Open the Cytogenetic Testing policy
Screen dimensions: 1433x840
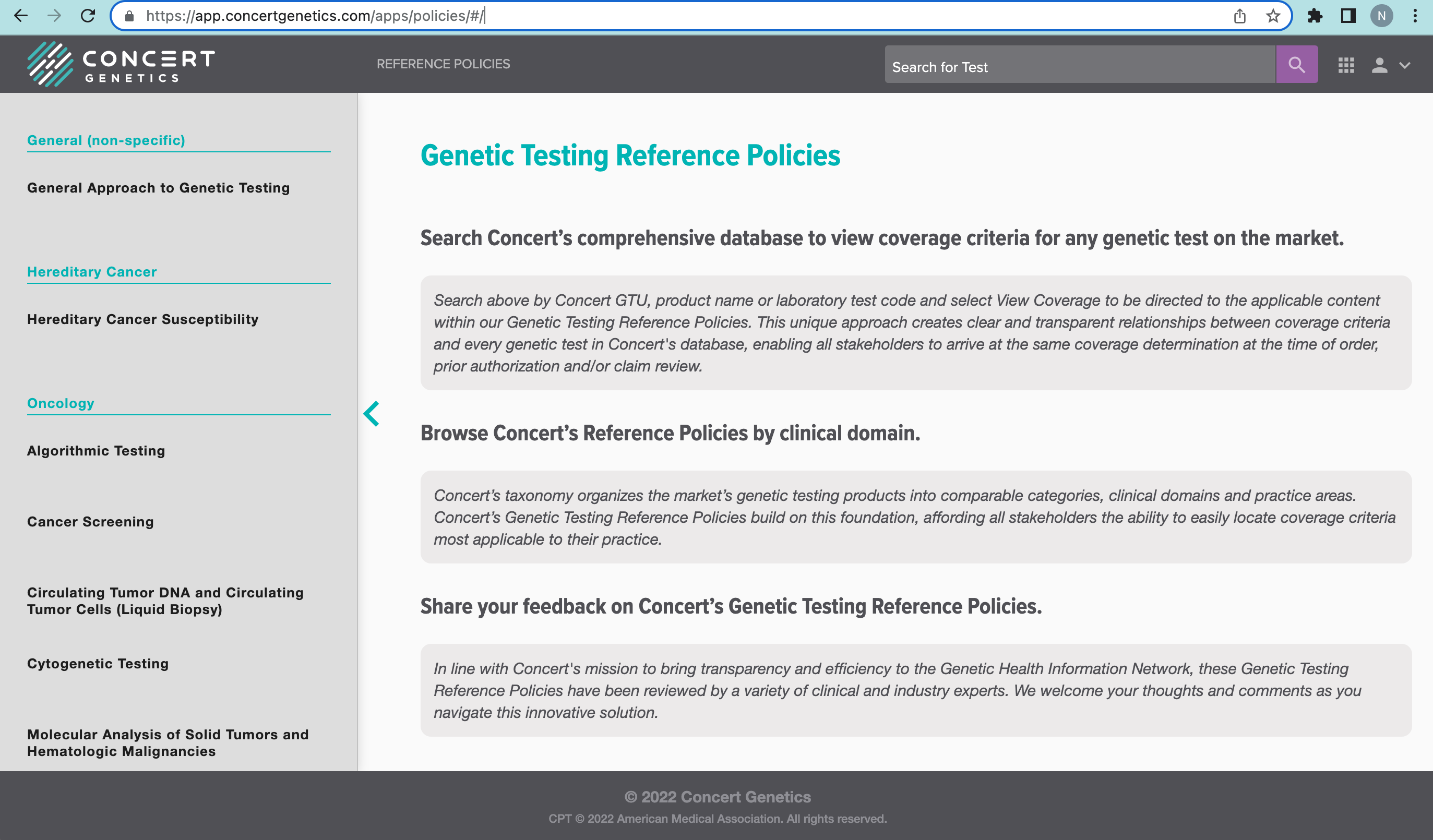[98, 664]
